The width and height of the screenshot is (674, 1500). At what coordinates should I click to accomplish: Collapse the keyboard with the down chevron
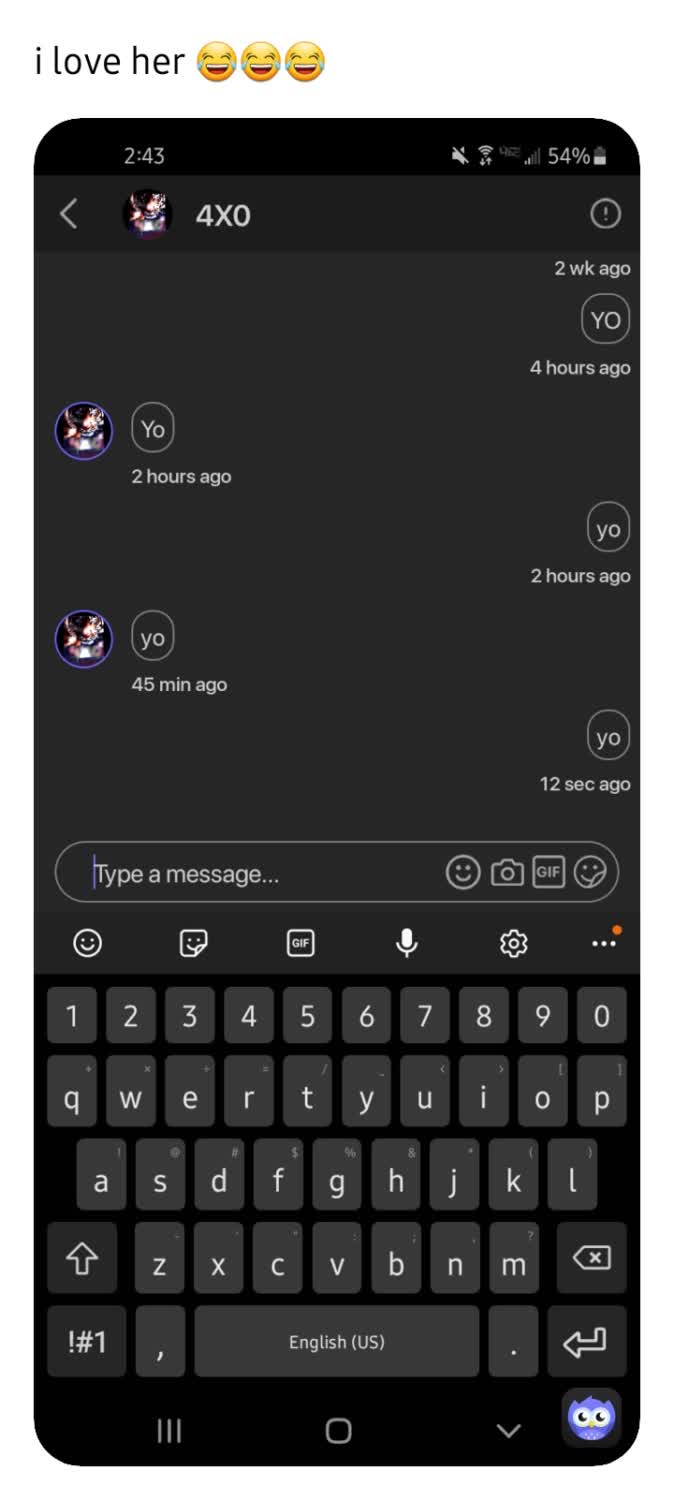pyautogui.click(x=509, y=1431)
